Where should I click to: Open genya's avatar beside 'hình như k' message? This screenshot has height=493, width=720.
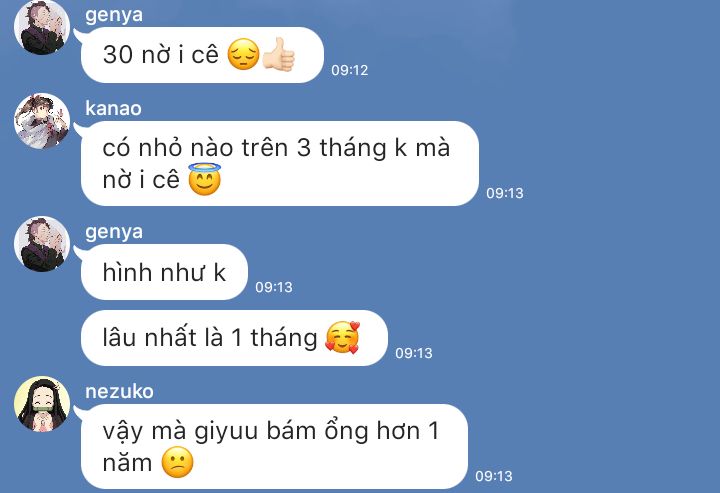(42, 244)
